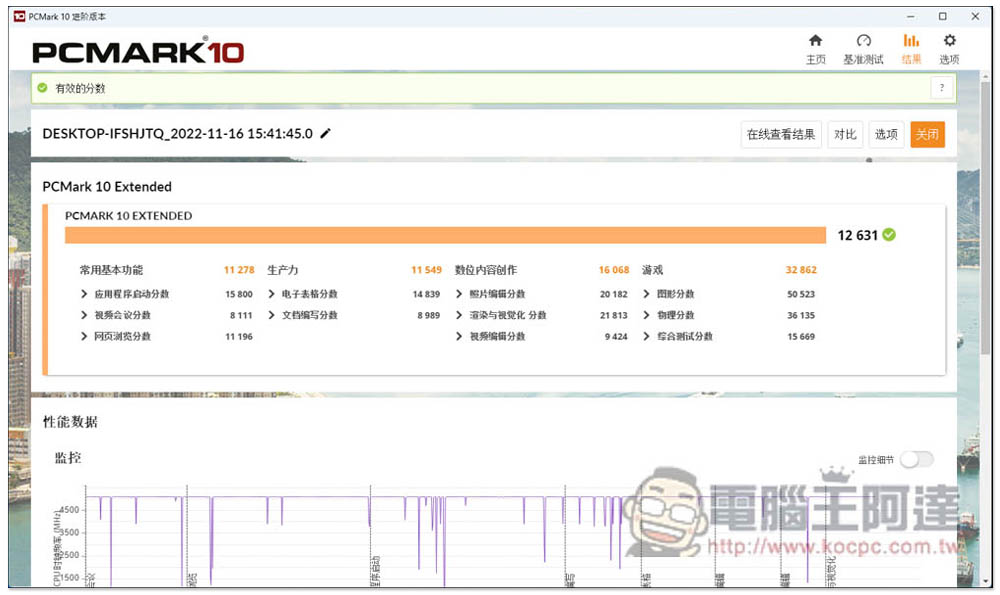Screen dimensions: 1000x595
Task: Expand 渲染与视觉化 分数 row
Action: pos(459,315)
